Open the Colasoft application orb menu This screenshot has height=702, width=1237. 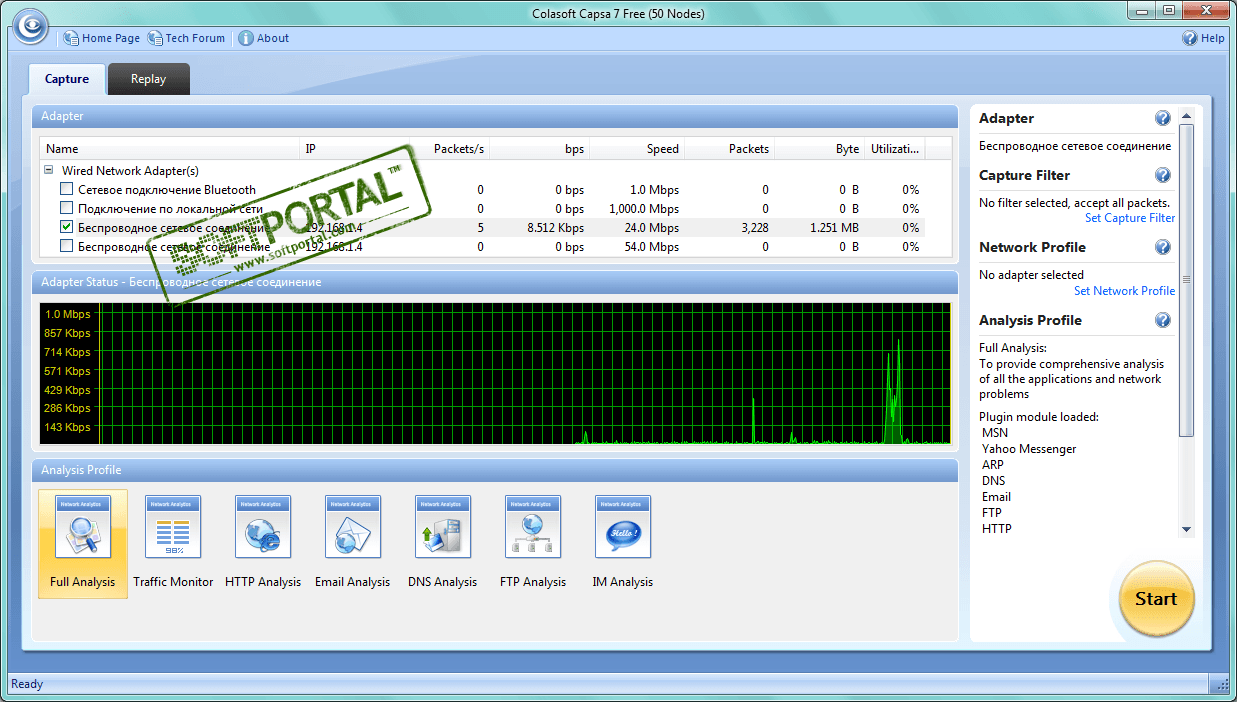tap(31, 26)
